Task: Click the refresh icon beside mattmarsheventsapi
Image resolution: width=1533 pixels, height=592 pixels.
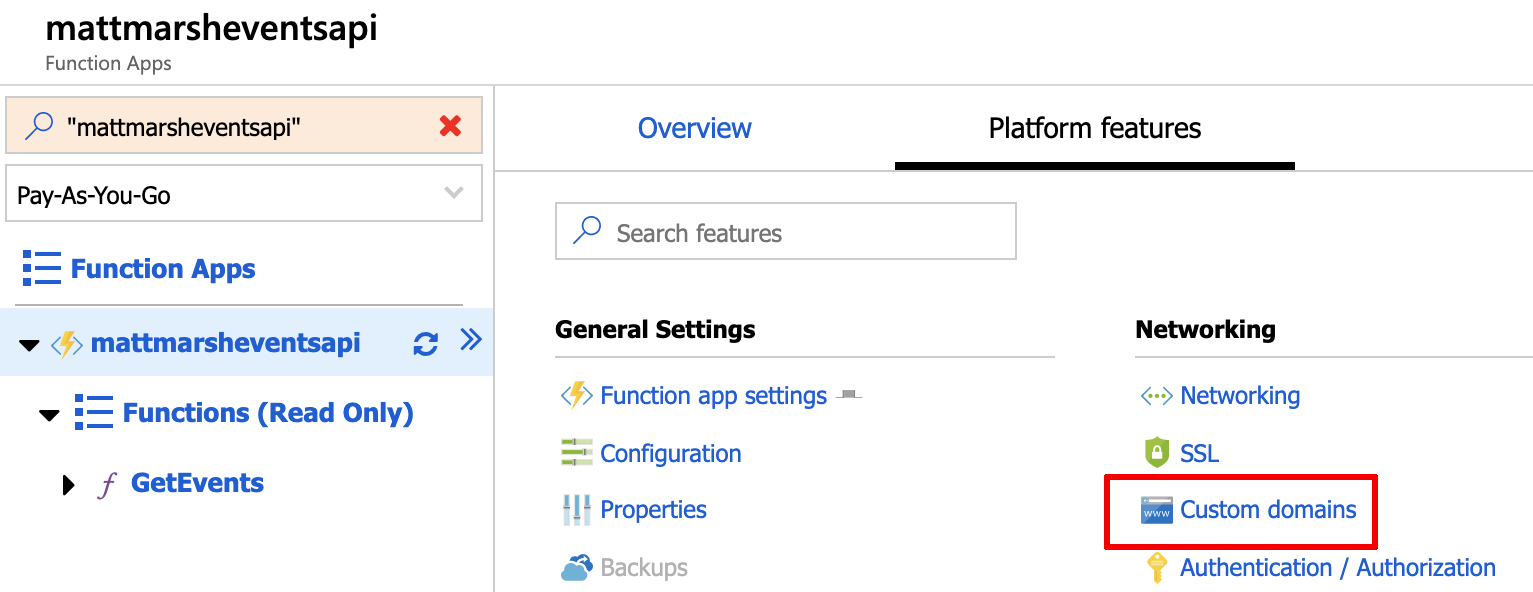Action: click(x=425, y=344)
